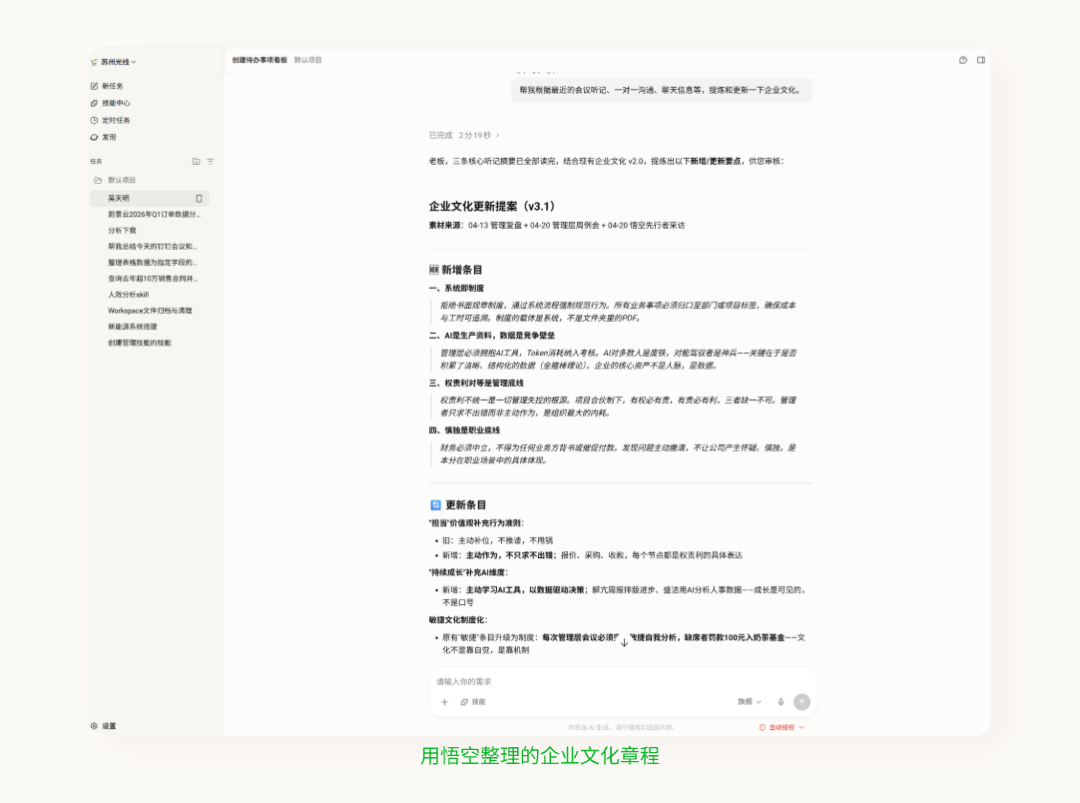Click the microphone voice input icon
The height and width of the screenshot is (803, 1080).
(x=781, y=702)
